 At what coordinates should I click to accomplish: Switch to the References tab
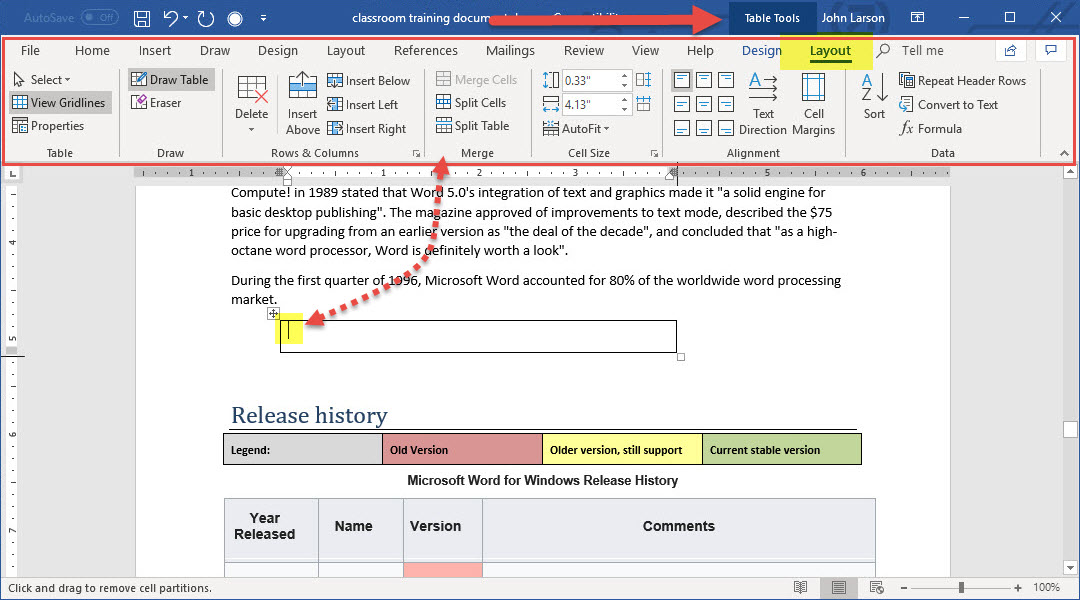[x=425, y=51]
